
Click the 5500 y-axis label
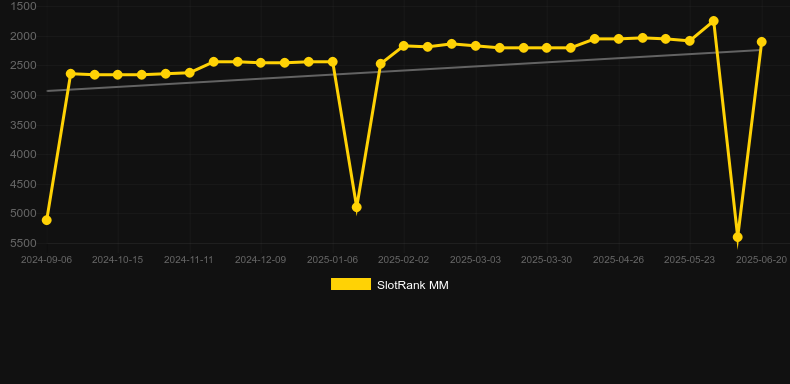point(23,243)
